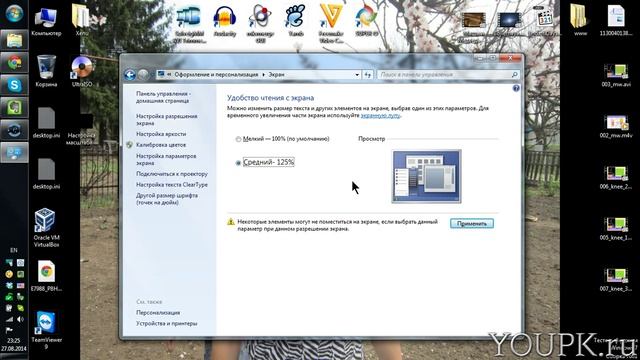640x360 pixels.
Task: Select the Audacity desktop shortcut
Action: click(224, 21)
